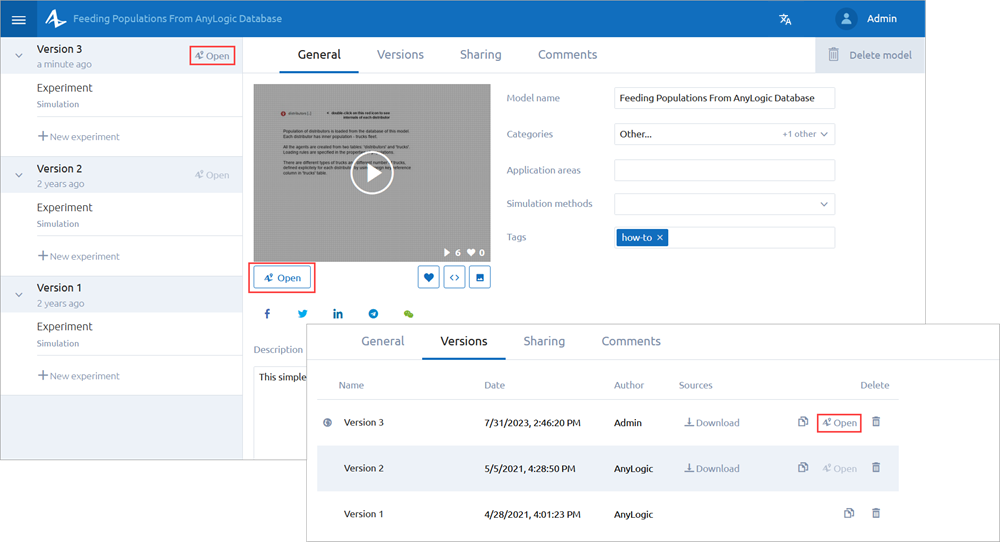Click the AnyLogic Cloud logo

[55, 18]
